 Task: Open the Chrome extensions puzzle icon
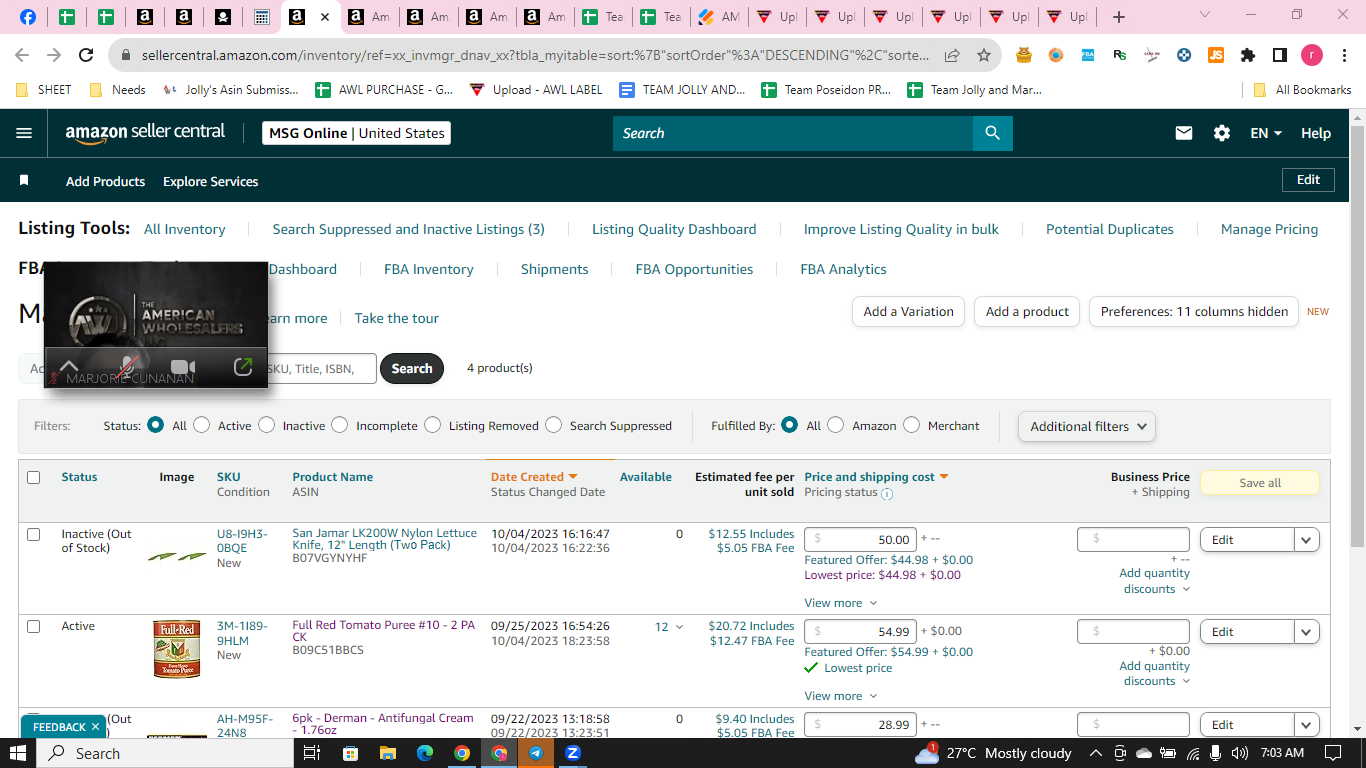1247,55
